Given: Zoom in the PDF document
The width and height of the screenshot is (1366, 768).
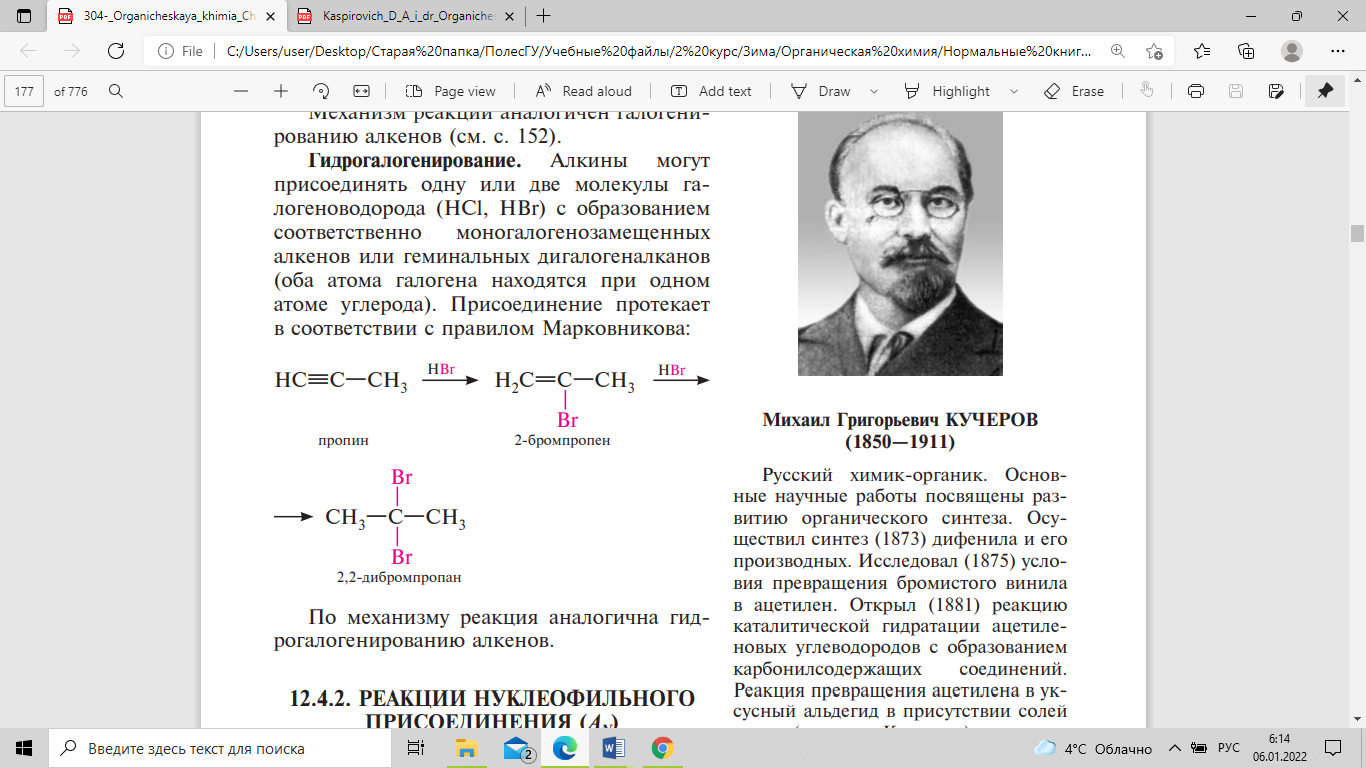Looking at the screenshot, I should 281,91.
